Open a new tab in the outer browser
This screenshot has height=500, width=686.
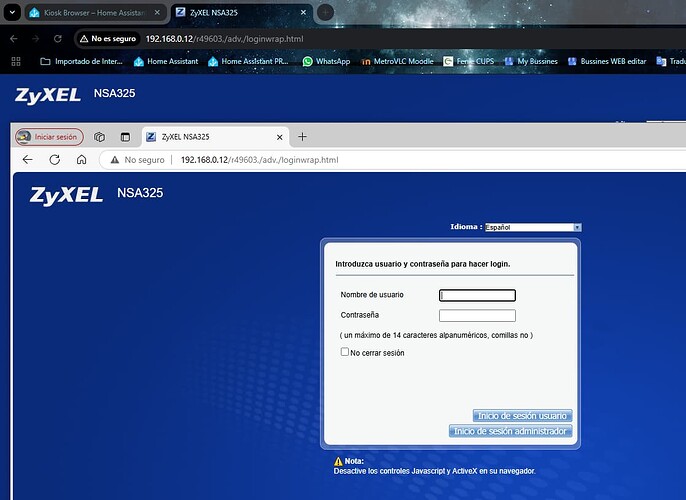pyautogui.click(x=325, y=13)
